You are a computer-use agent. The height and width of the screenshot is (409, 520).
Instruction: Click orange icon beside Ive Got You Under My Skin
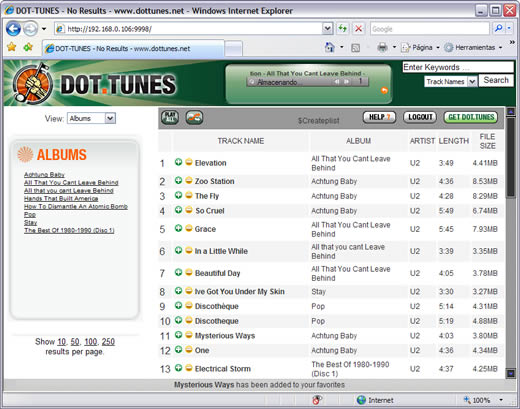(189, 290)
